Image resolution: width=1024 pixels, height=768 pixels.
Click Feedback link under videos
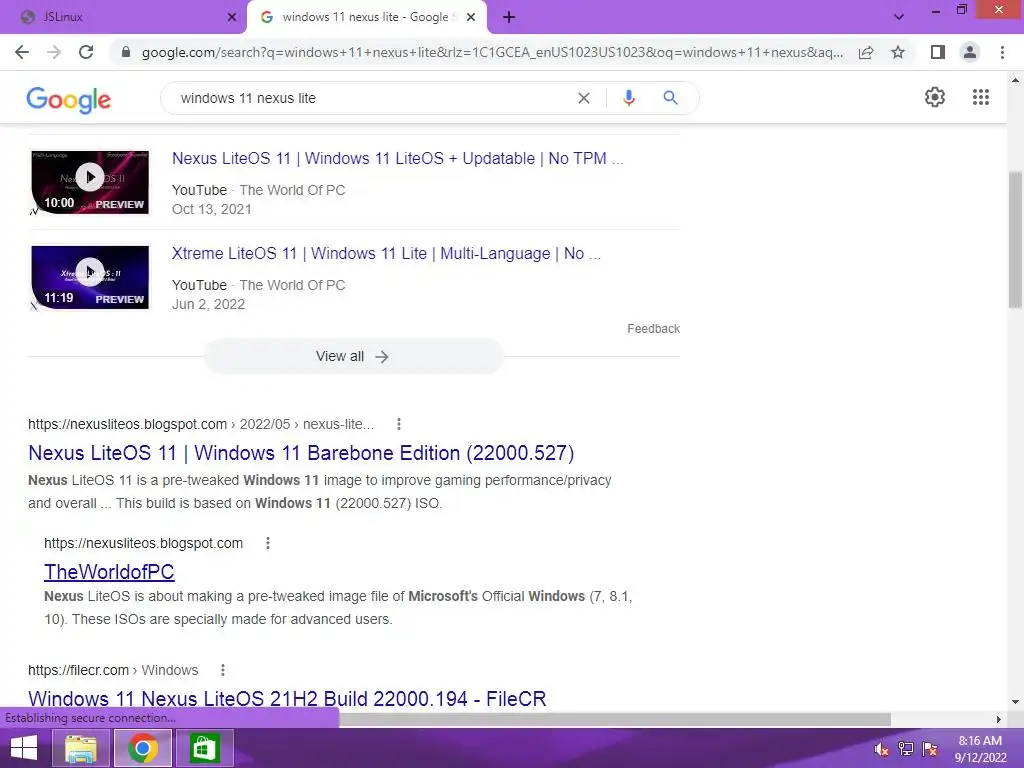653,328
